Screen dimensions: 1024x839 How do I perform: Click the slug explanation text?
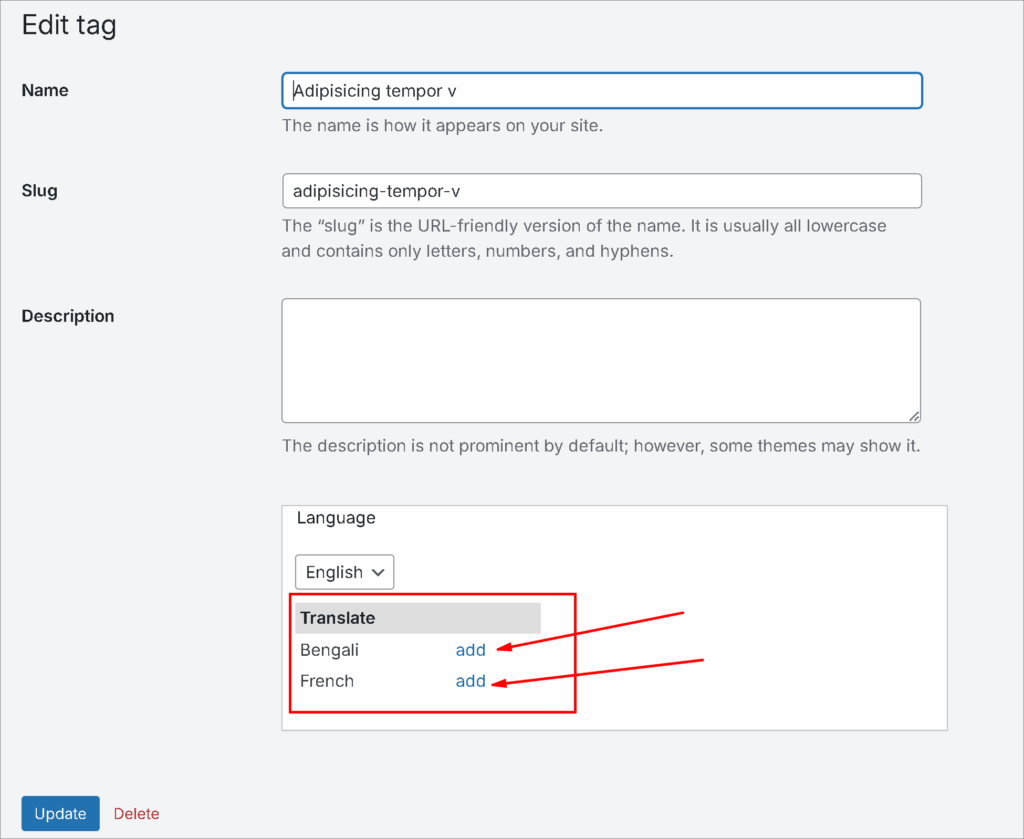coord(583,239)
